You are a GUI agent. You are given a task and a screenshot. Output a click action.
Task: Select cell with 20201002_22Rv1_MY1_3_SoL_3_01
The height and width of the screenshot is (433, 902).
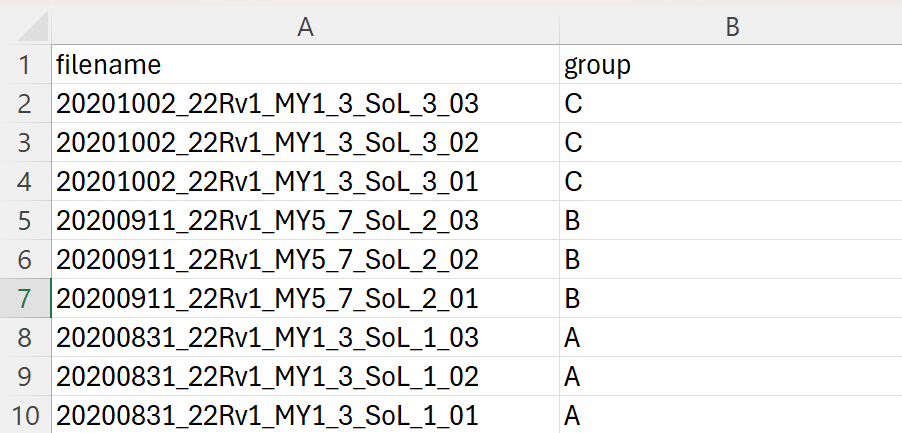tap(305, 181)
